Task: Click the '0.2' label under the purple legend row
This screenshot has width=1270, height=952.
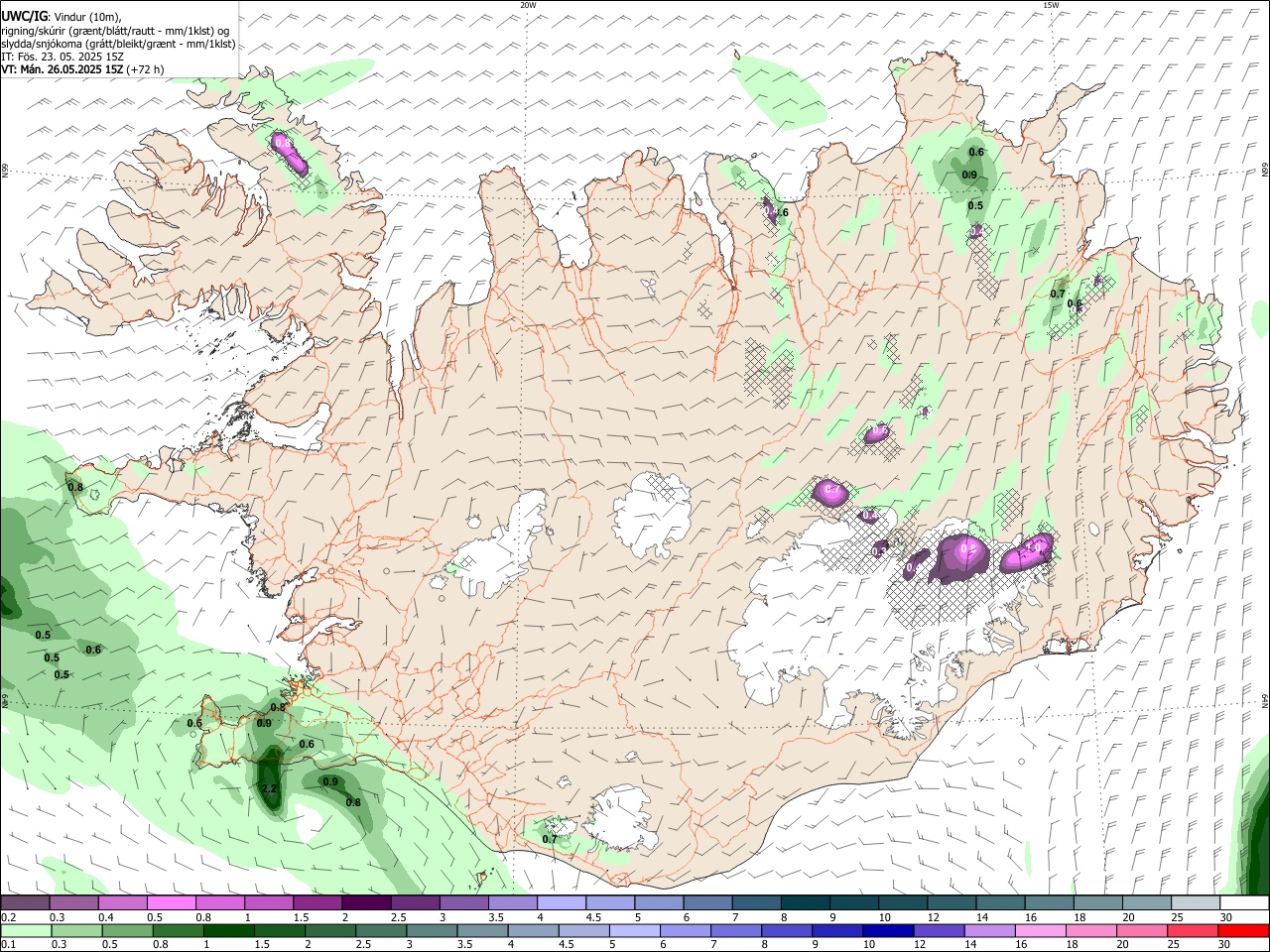Action: click(9, 917)
